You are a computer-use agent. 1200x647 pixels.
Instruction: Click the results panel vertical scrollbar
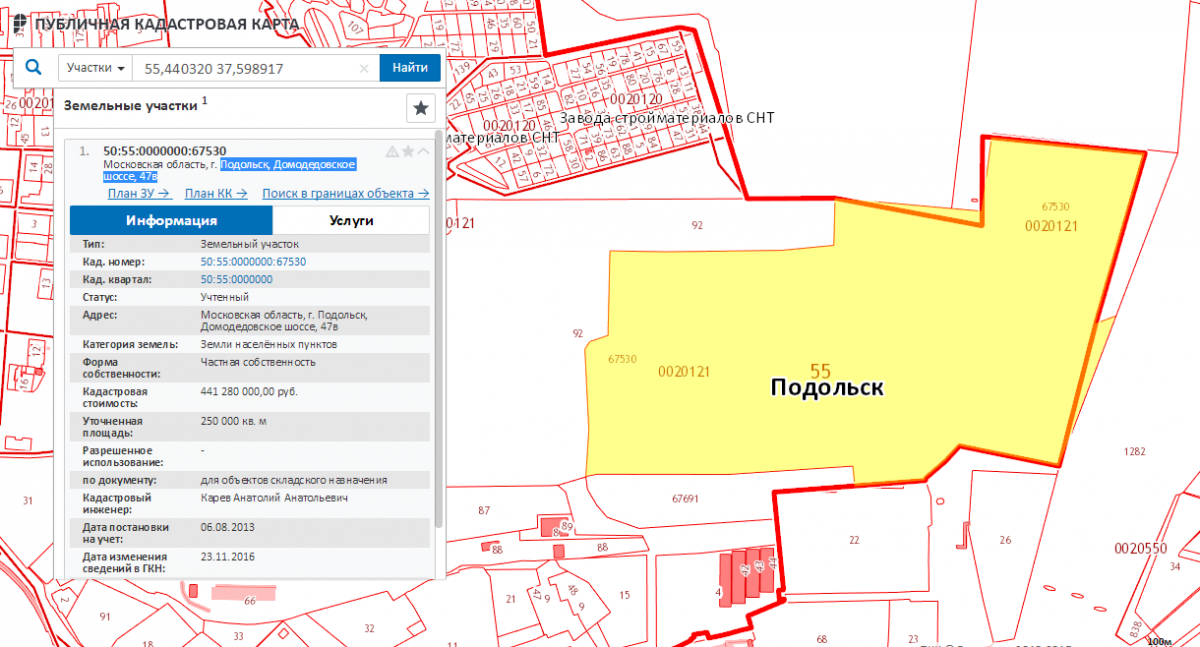point(438,330)
